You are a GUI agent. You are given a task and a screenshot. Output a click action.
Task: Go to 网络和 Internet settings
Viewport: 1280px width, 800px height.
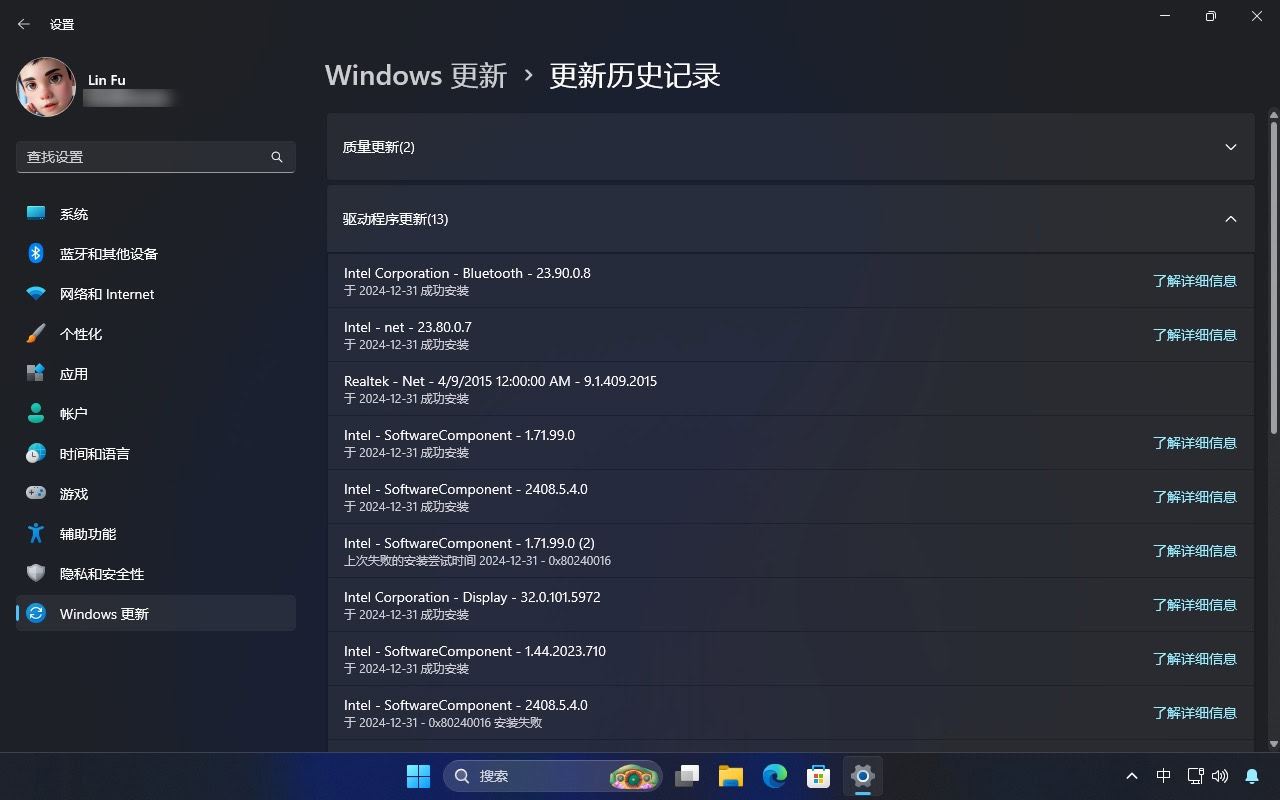coord(156,294)
